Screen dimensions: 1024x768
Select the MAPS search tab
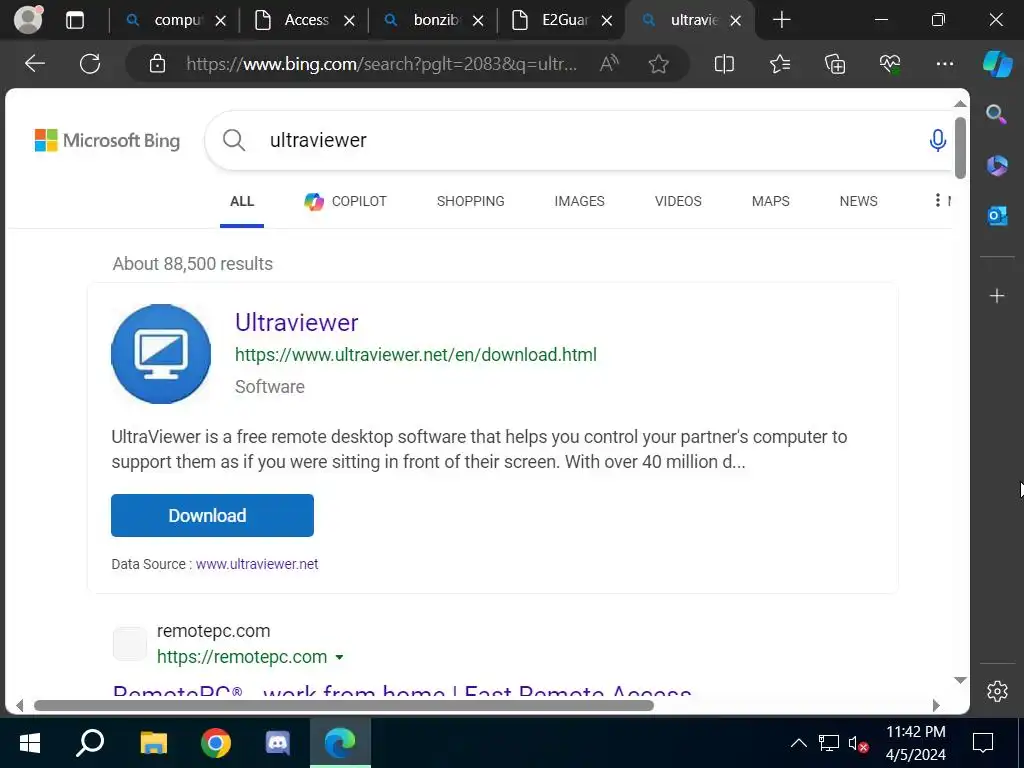coord(771,201)
